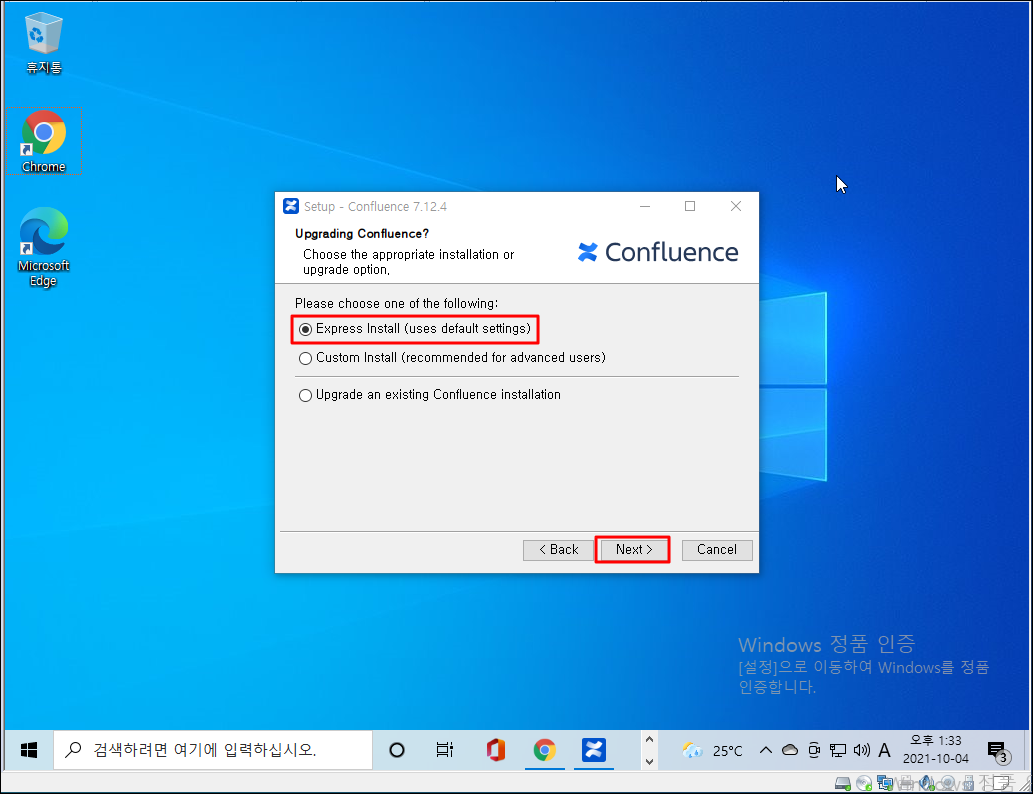Minimize the Confluence setup window

click(645, 206)
